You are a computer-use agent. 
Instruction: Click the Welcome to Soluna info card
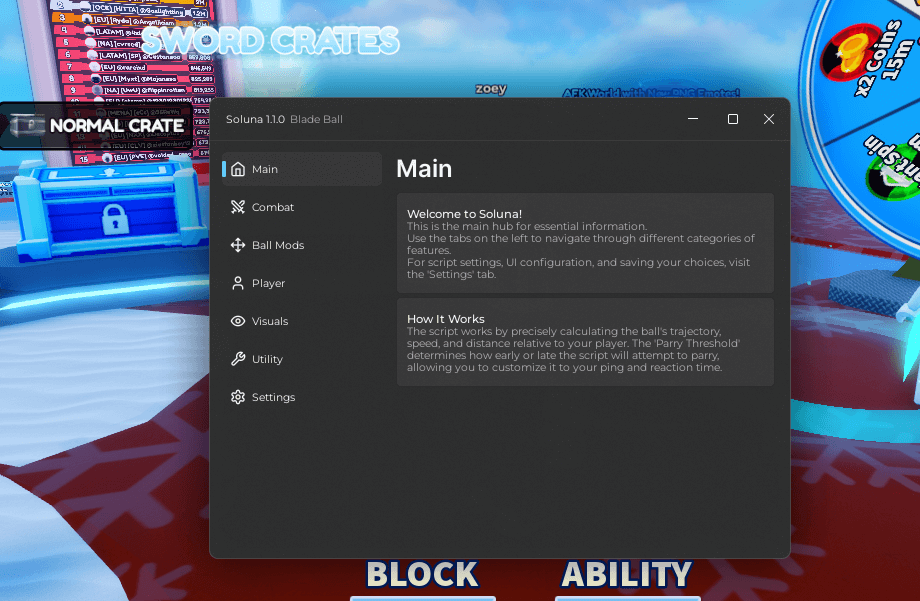pyautogui.click(x=585, y=243)
